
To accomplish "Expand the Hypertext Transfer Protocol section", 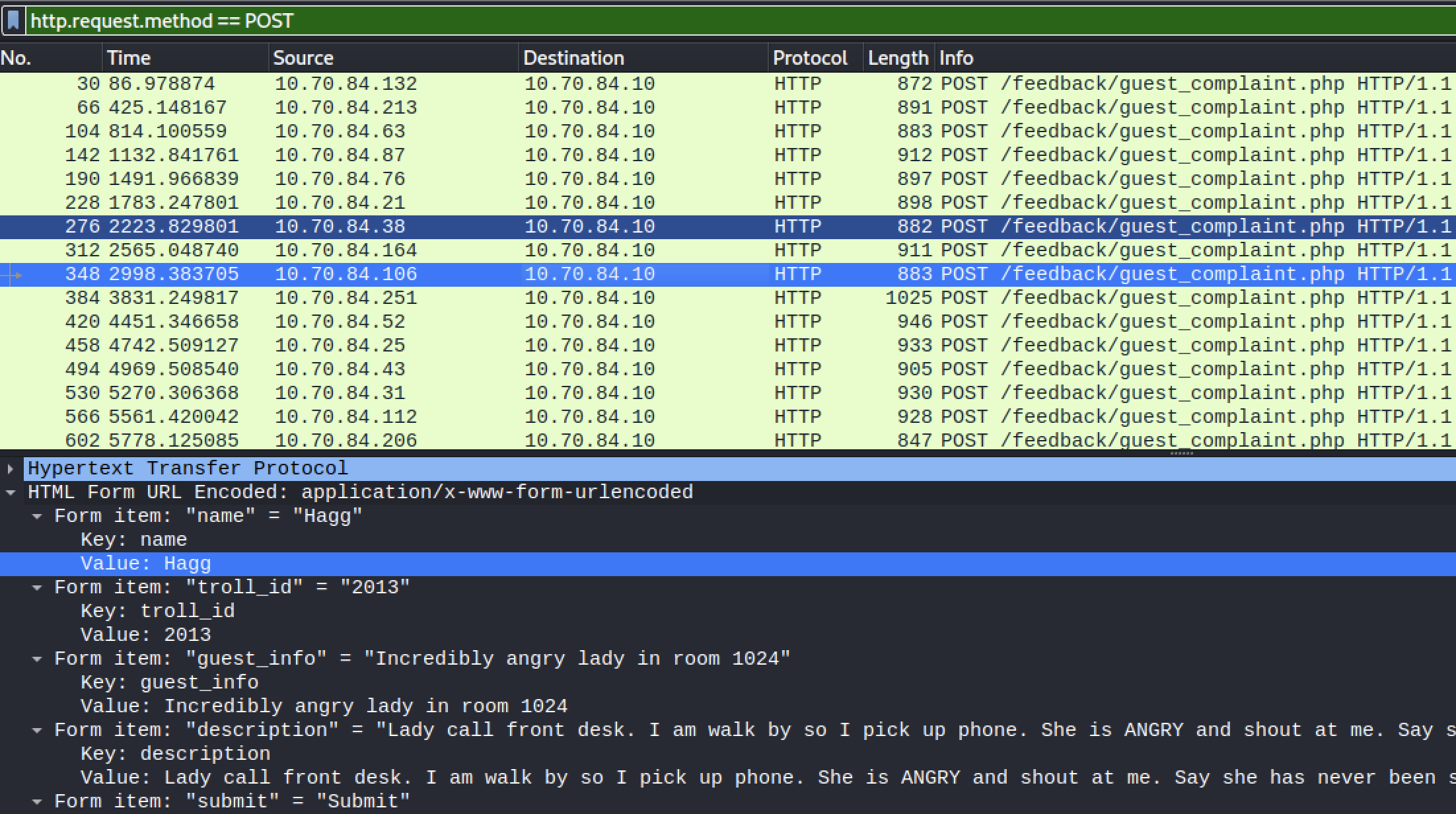I will coord(11,468).
